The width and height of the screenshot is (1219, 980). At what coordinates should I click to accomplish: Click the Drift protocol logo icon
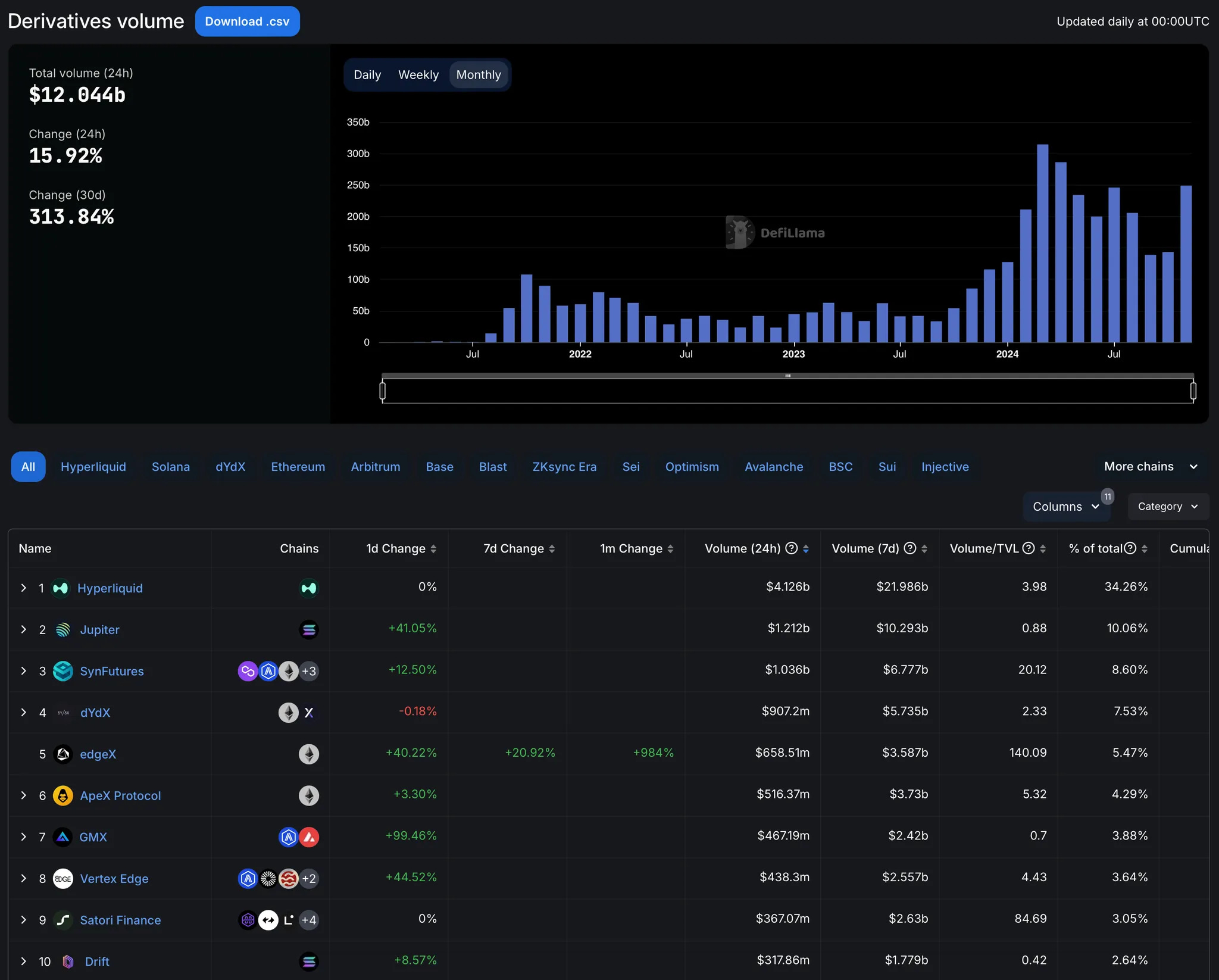(68, 962)
